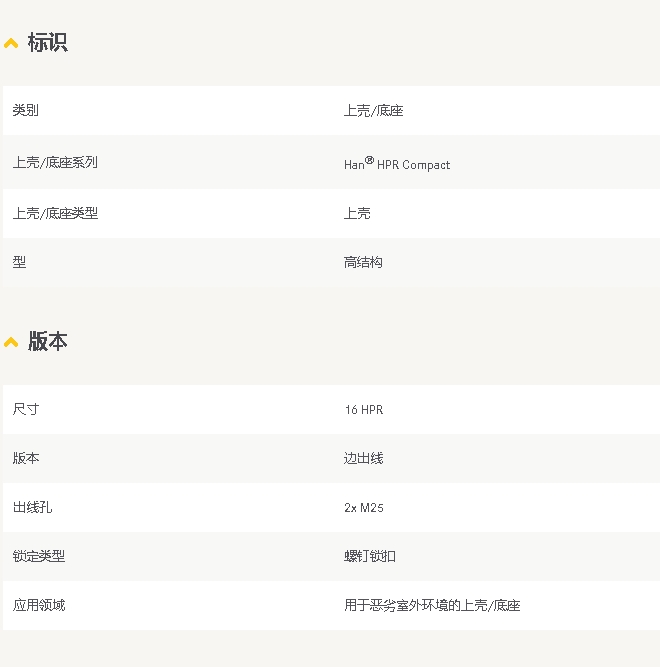Click the 上壳/底座系列 label
Screen dimensions: 660x667
click(x=55, y=162)
